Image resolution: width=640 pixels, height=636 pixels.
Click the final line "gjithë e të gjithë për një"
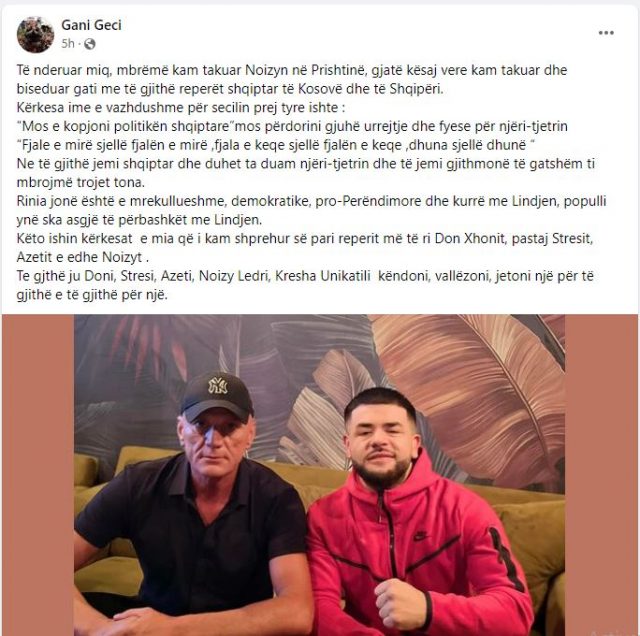[x=92, y=295]
